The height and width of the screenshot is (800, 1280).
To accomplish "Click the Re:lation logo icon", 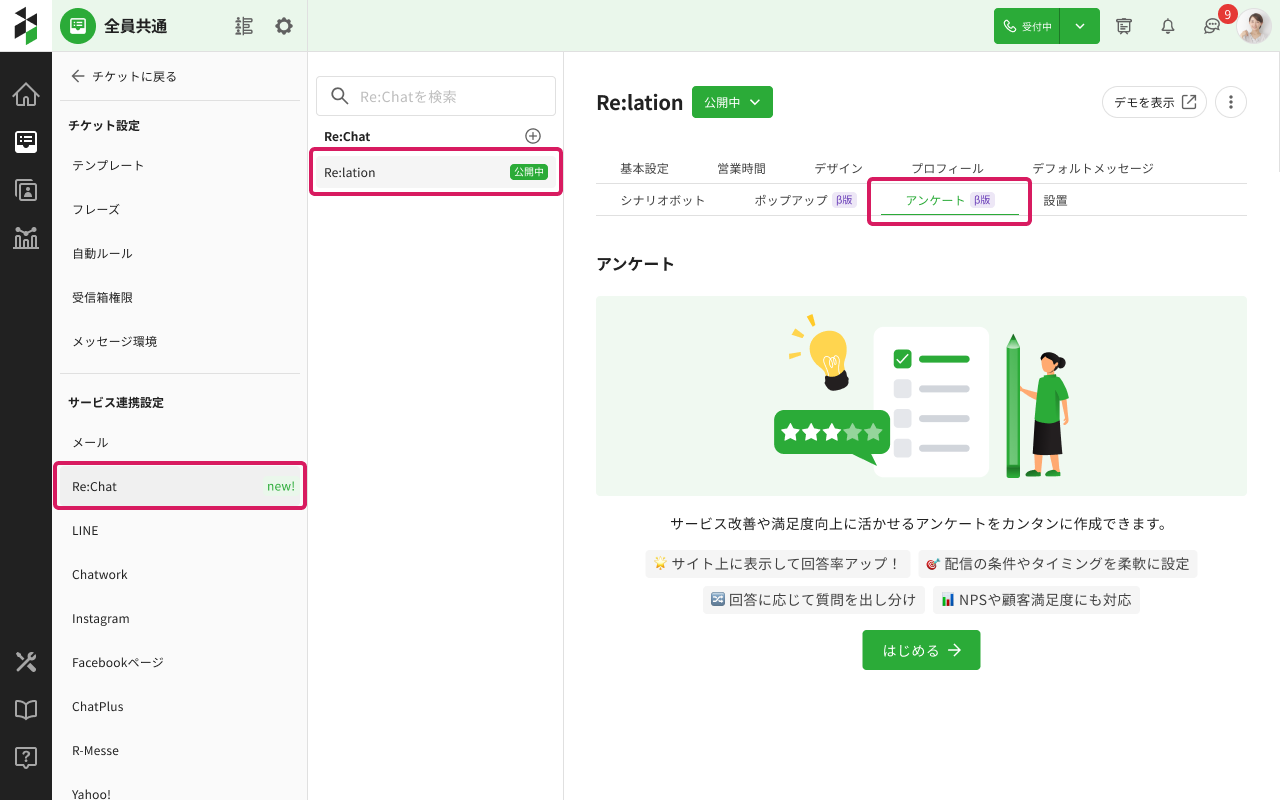I will tap(26, 26).
